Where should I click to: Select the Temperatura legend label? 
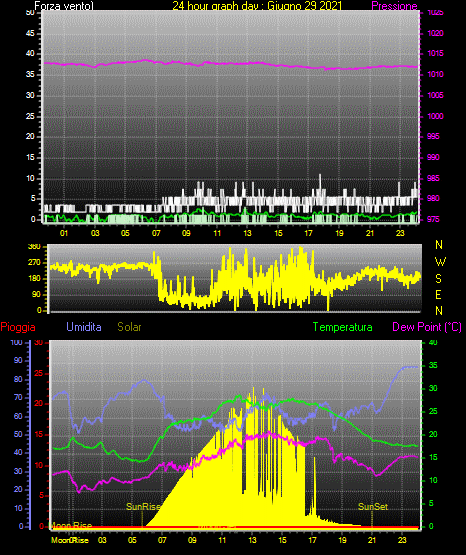(x=342, y=327)
